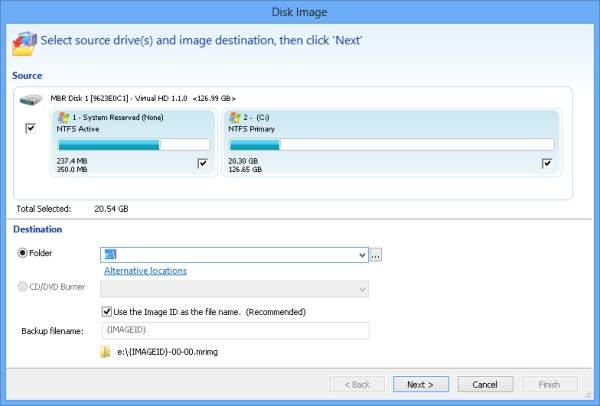Toggle the whole MBR Disk 1 checkbox
600x406 pixels.
coord(30,128)
